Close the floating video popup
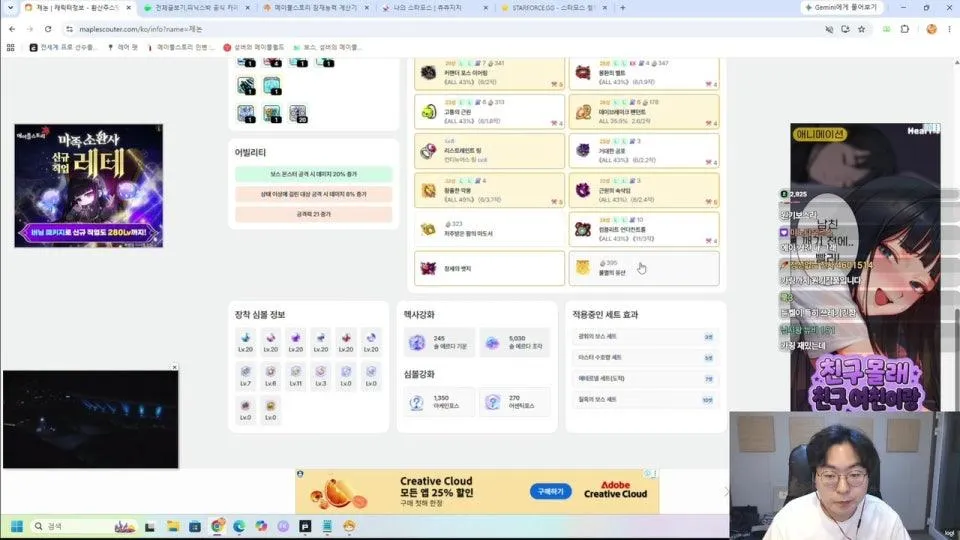This screenshot has width=960, height=540. coord(174,367)
